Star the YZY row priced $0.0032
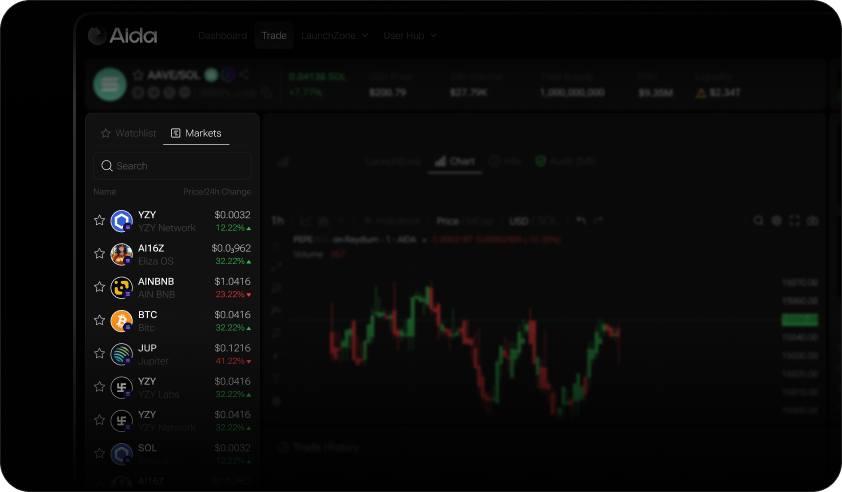This screenshot has width=842, height=492. [x=99, y=220]
